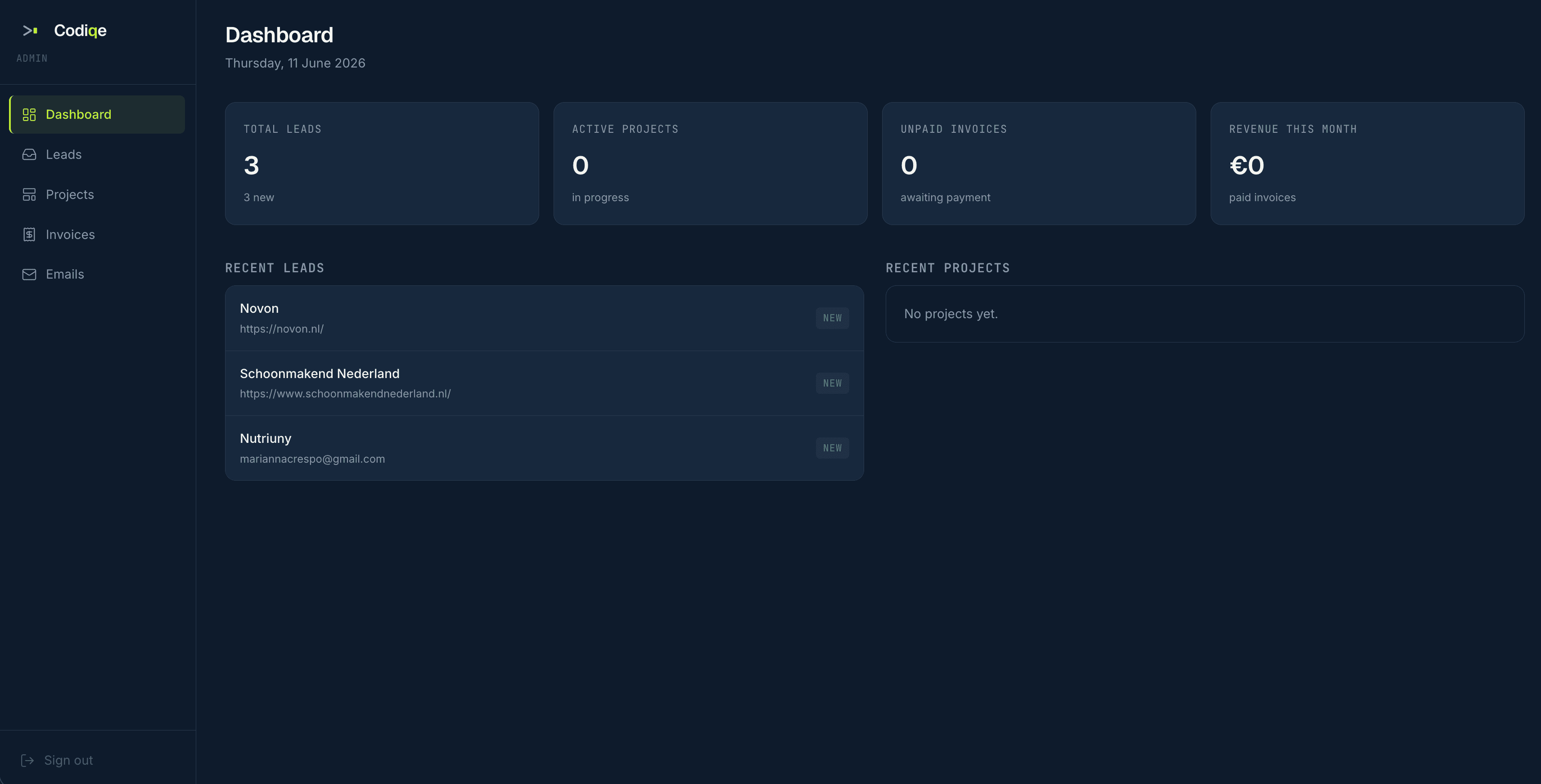Click the NEW badge for Novon
This screenshot has width=1541, height=784.
832,318
